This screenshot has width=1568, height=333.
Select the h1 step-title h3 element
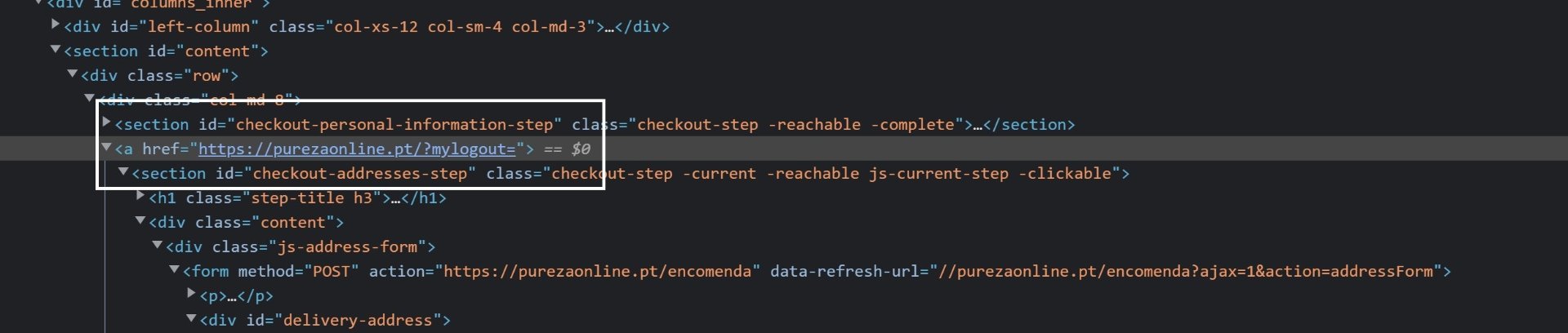click(x=297, y=198)
